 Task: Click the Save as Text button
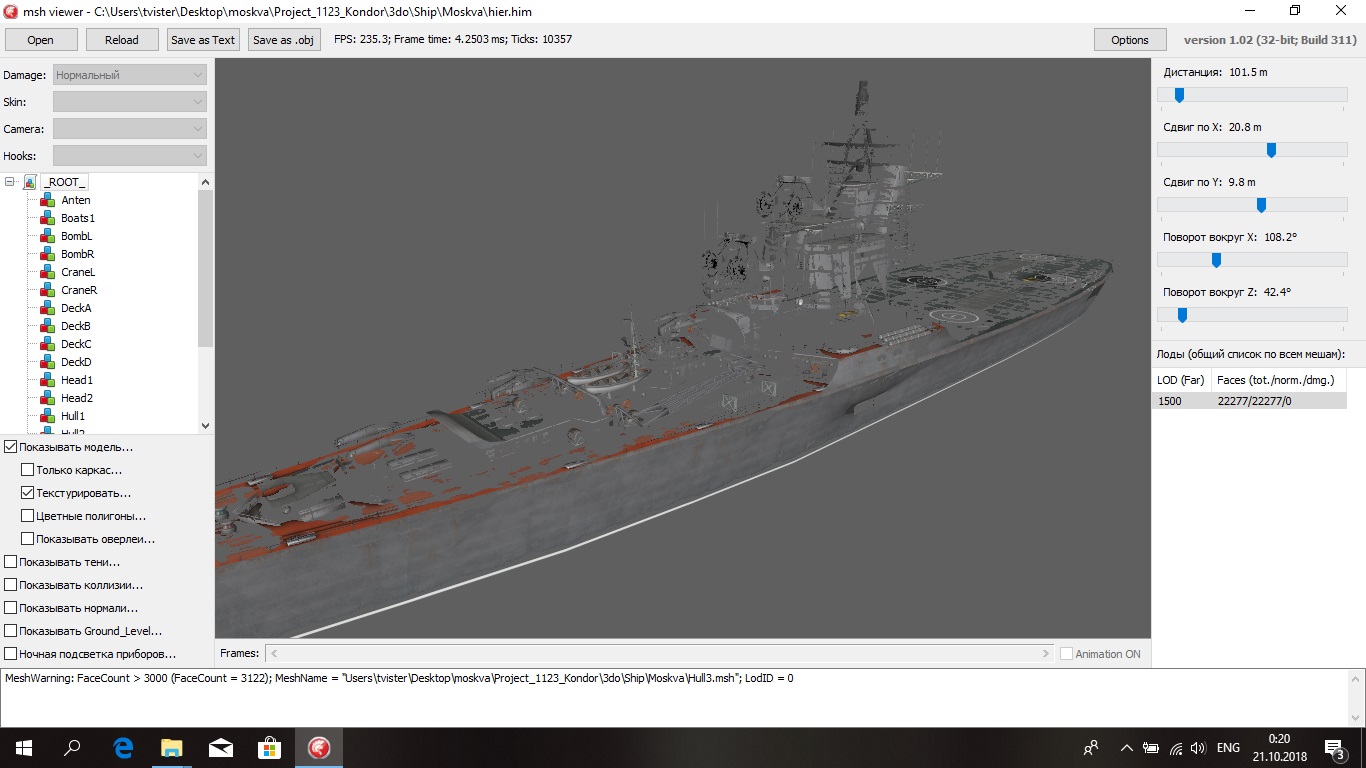coord(203,40)
